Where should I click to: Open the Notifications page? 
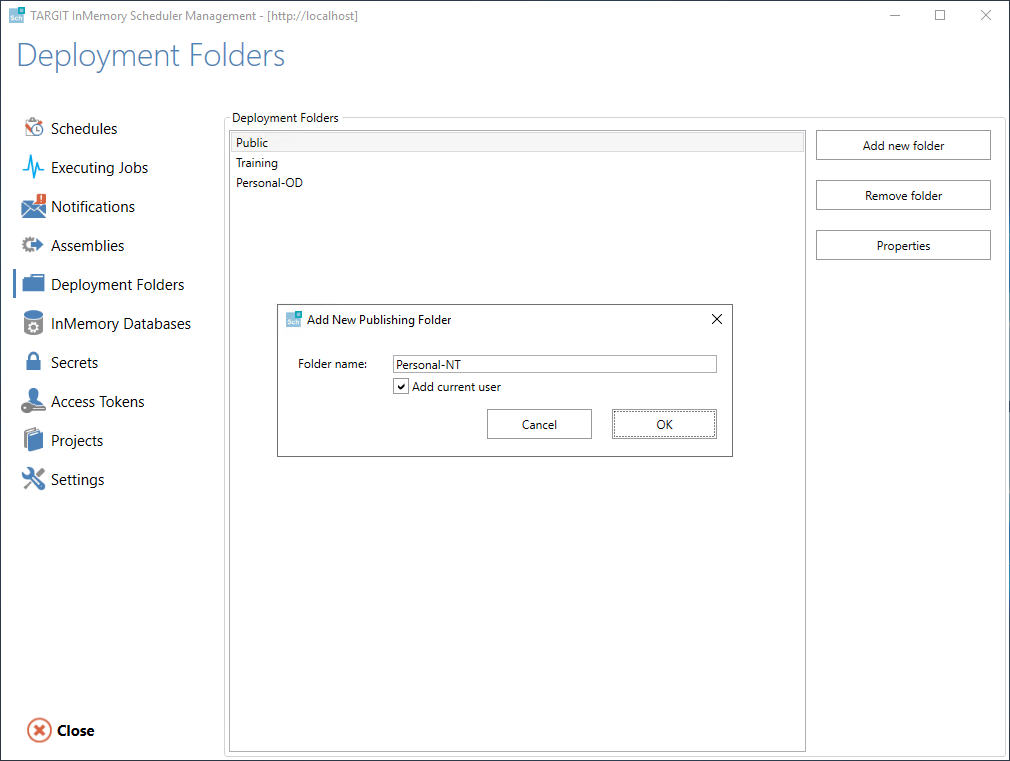coord(93,207)
